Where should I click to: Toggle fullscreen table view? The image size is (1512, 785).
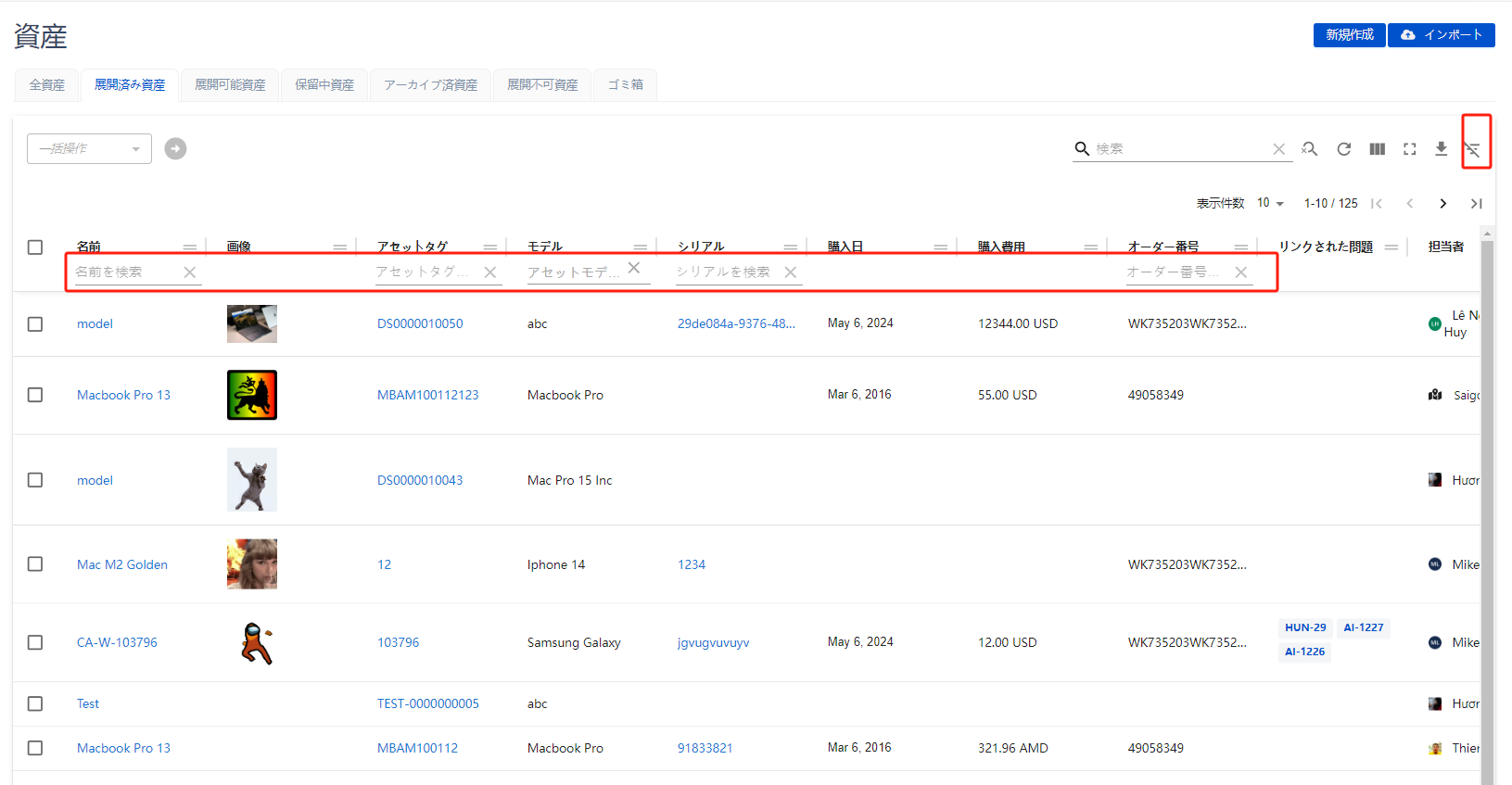(x=1409, y=149)
